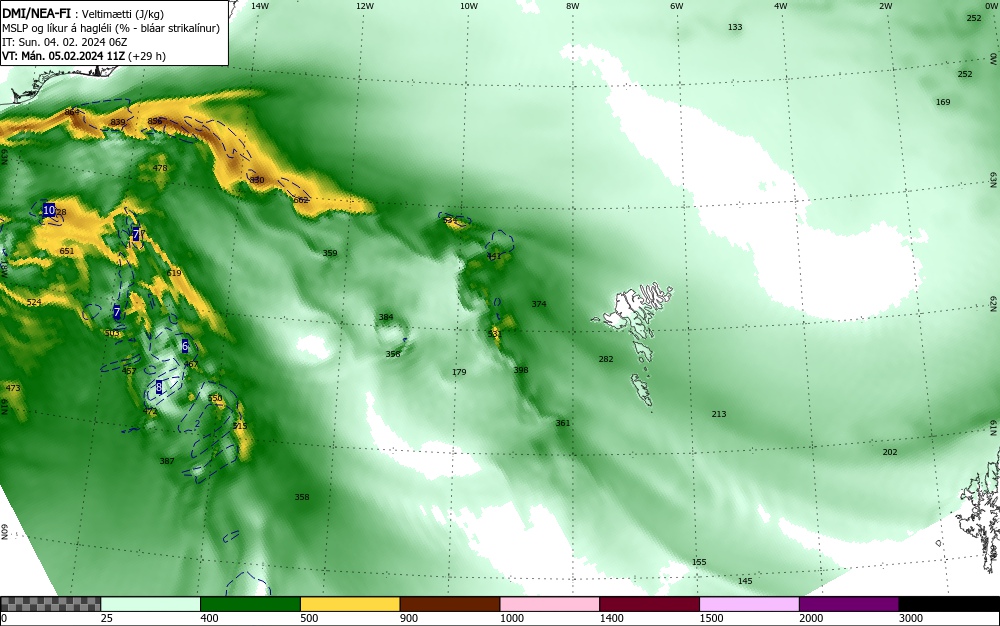Image resolution: width=1000 pixels, height=626 pixels.
Task: Click the CAPE value 155
Action: pos(699,562)
